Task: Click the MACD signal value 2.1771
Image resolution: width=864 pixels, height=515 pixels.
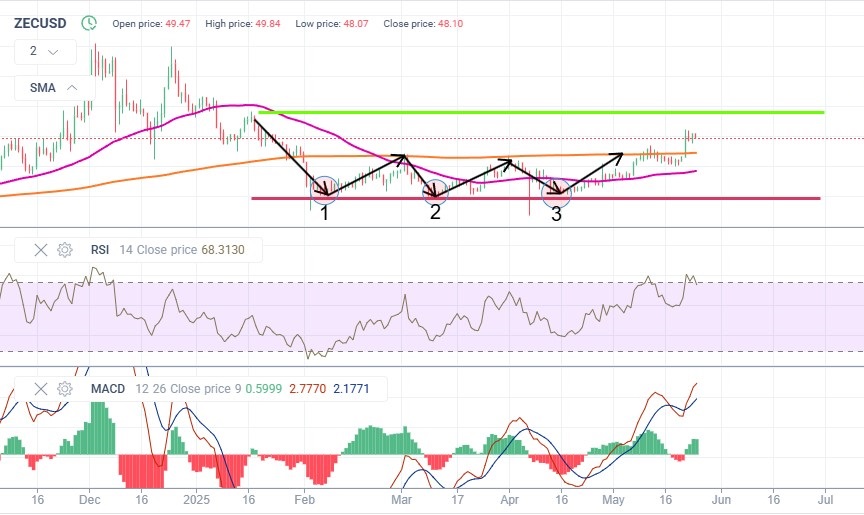Action: click(351, 389)
